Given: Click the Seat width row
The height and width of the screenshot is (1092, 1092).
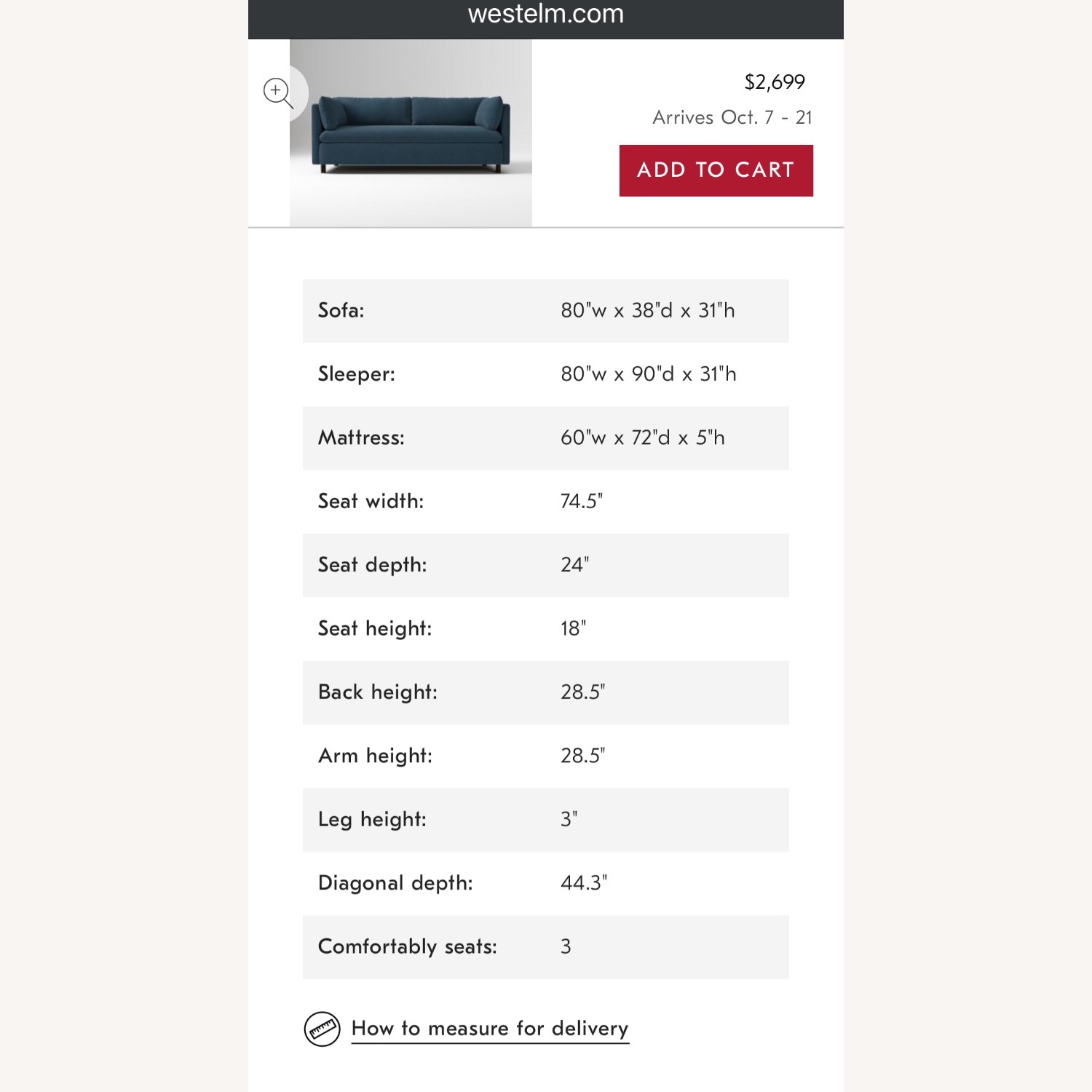Looking at the screenshot, I should [545, 502].
